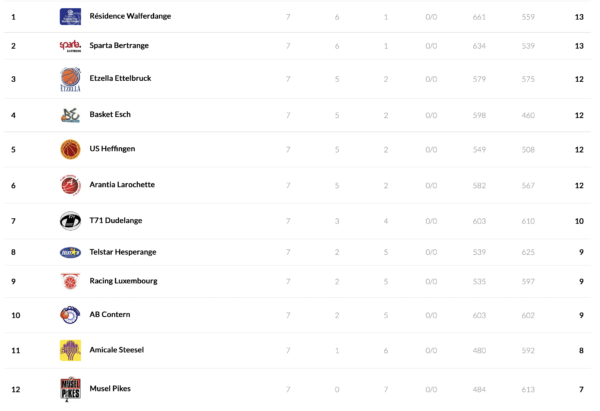Click the US Heffingen basketball logo

coord(70,149)
